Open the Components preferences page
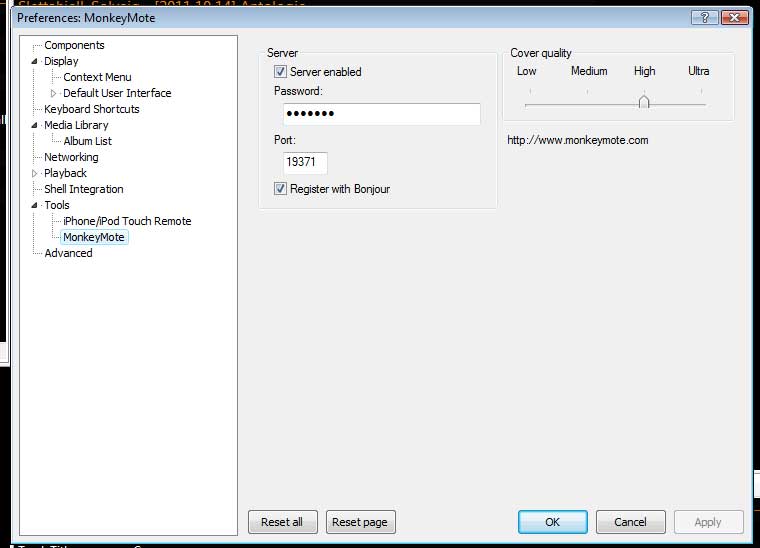Screen dimensions: 760x548 [x=74, y=45]
